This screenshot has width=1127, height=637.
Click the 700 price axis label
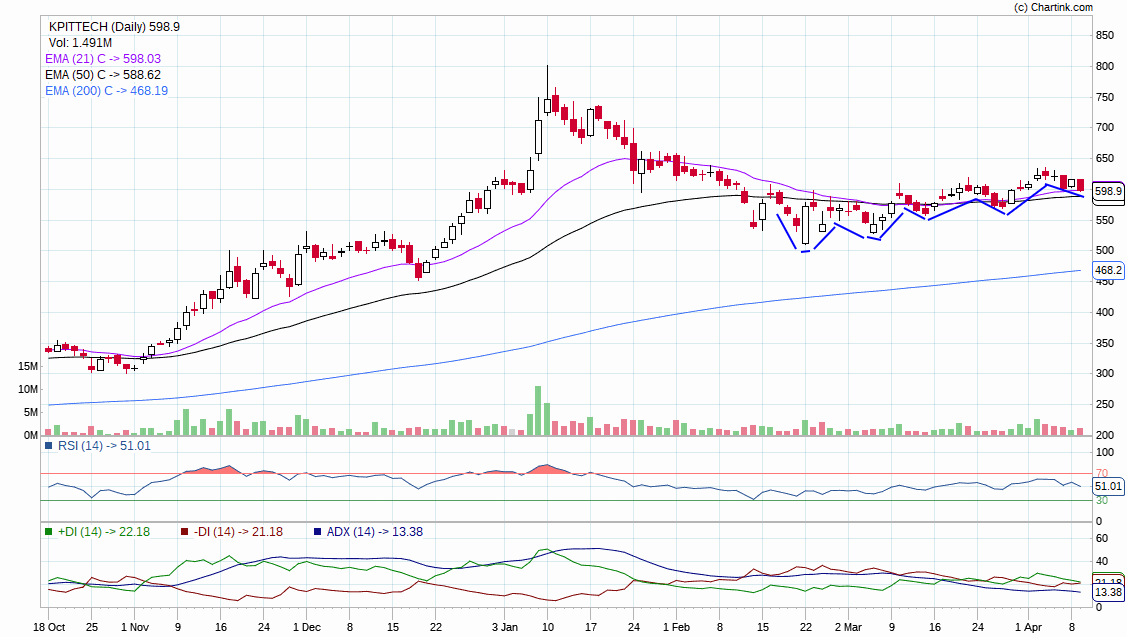click(x=1105, y=127)
